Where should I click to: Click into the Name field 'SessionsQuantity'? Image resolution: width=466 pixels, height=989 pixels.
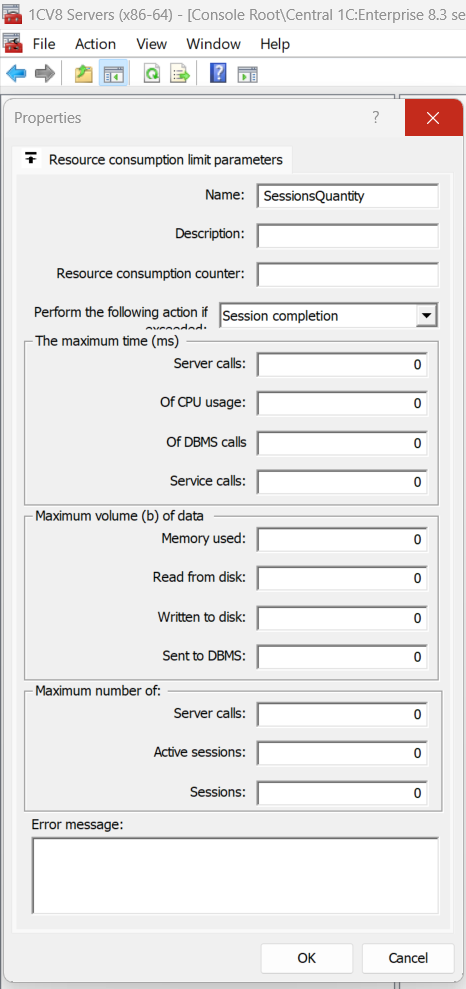[x=347, y=196]
